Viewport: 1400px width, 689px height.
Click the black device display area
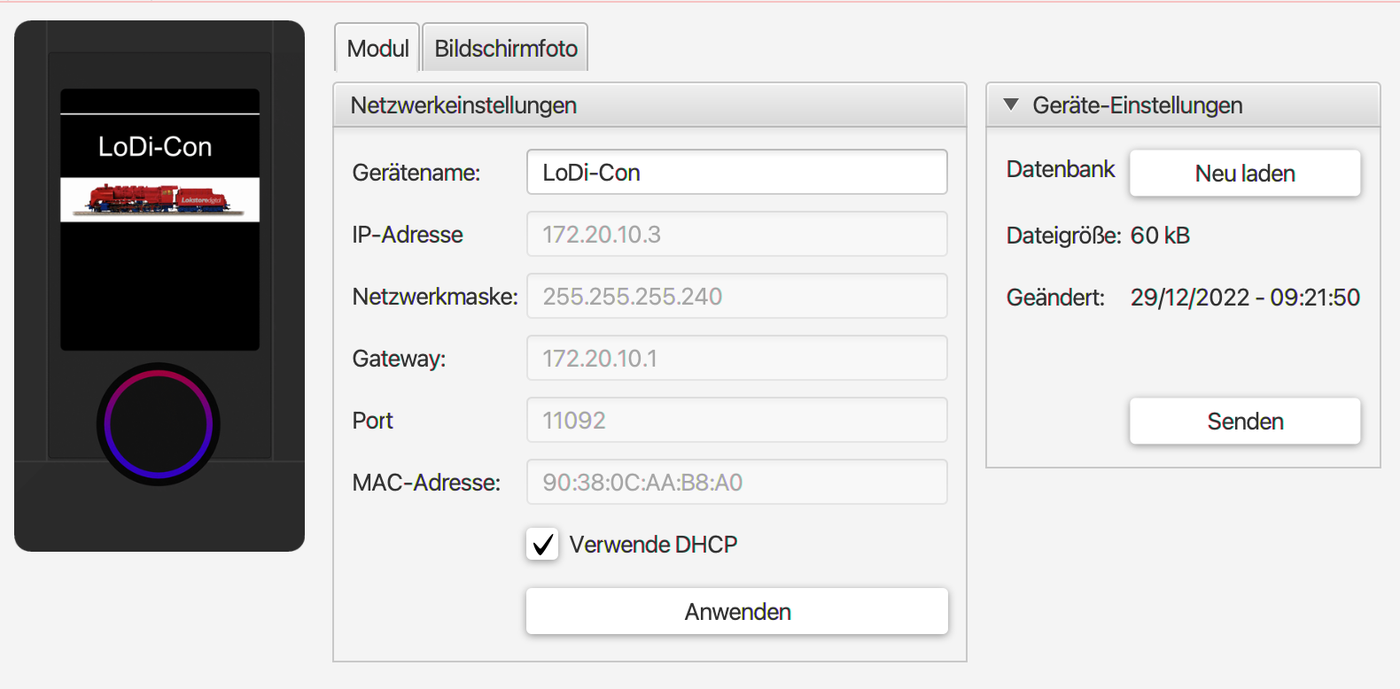click(x=160, y=220)
